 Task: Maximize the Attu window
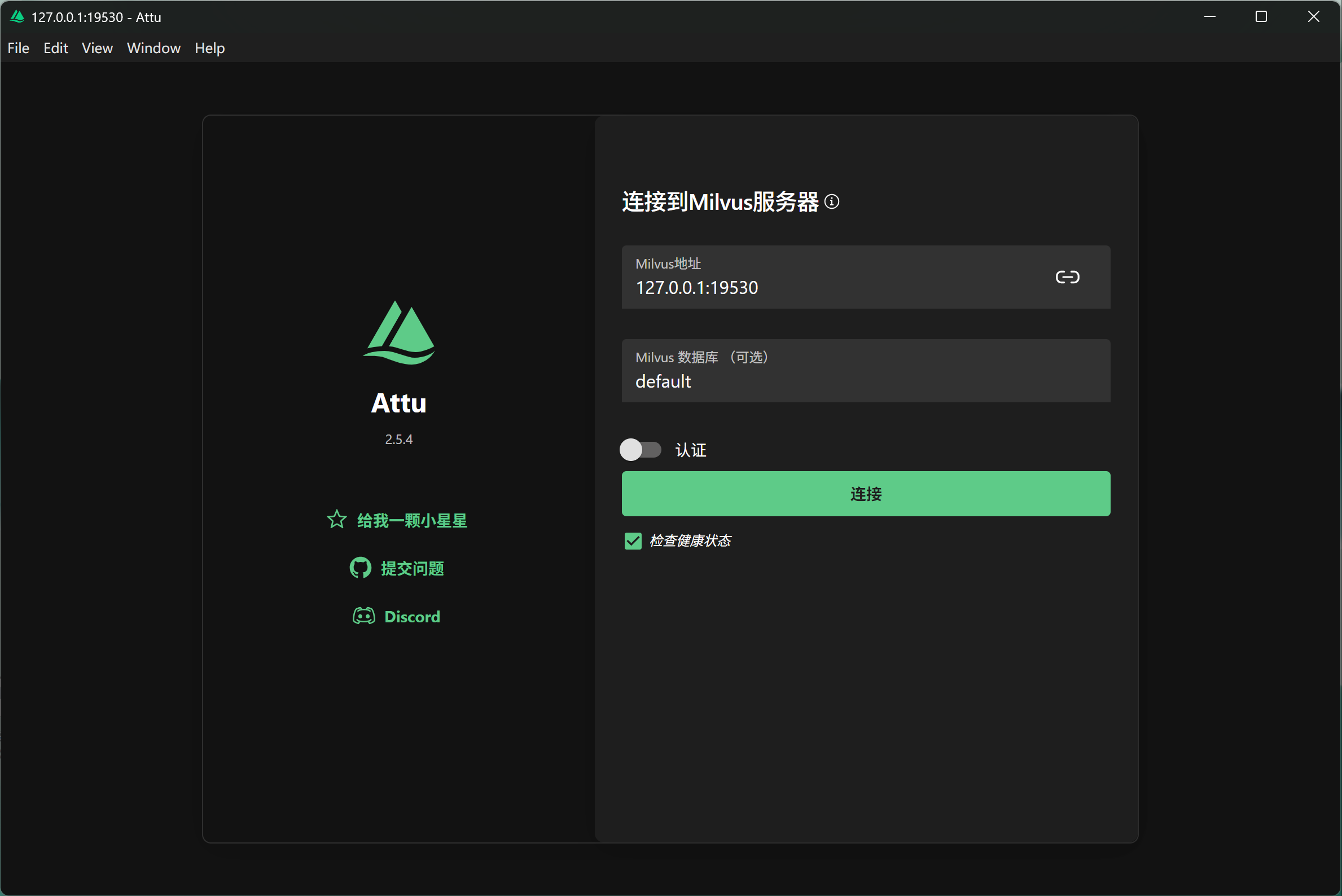pos(1261,16)
